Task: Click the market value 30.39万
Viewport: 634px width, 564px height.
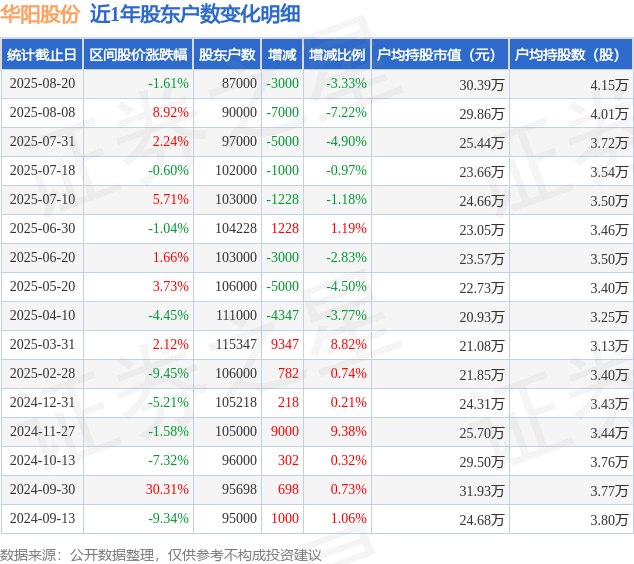Action: [482, 85]
